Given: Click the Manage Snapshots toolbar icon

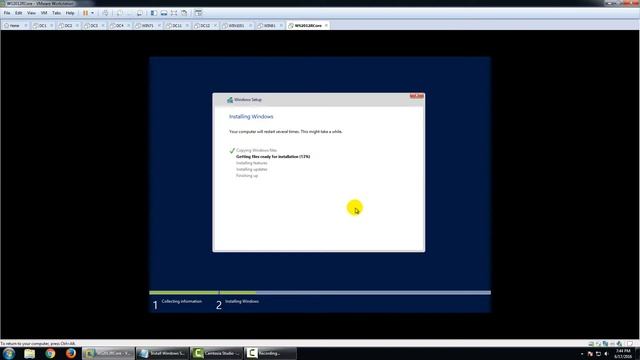Looking at the screenshot, I should [x=140, y=13].
